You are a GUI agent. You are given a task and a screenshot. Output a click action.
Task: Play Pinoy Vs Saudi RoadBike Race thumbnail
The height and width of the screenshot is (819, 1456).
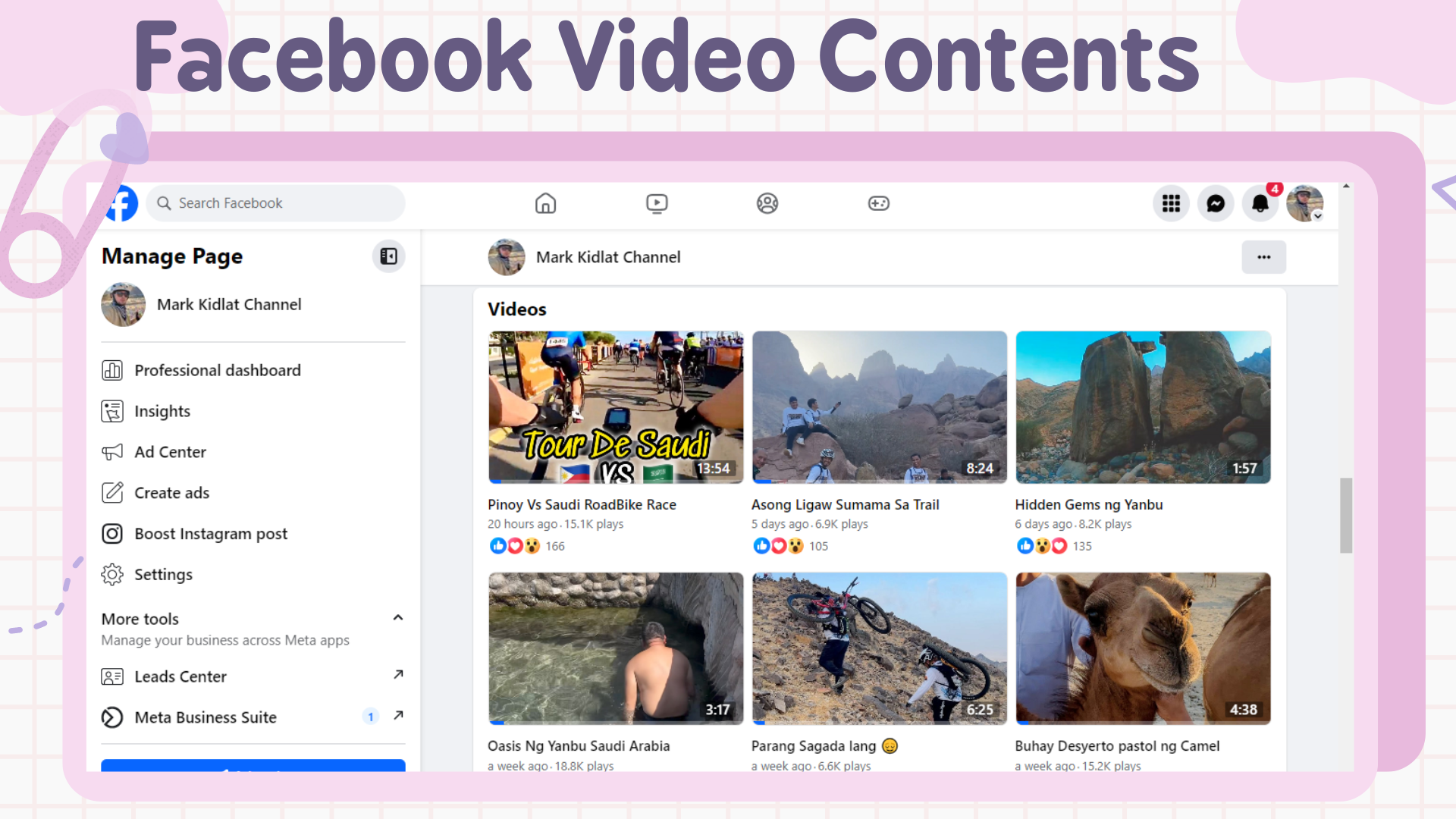(616, 407)
